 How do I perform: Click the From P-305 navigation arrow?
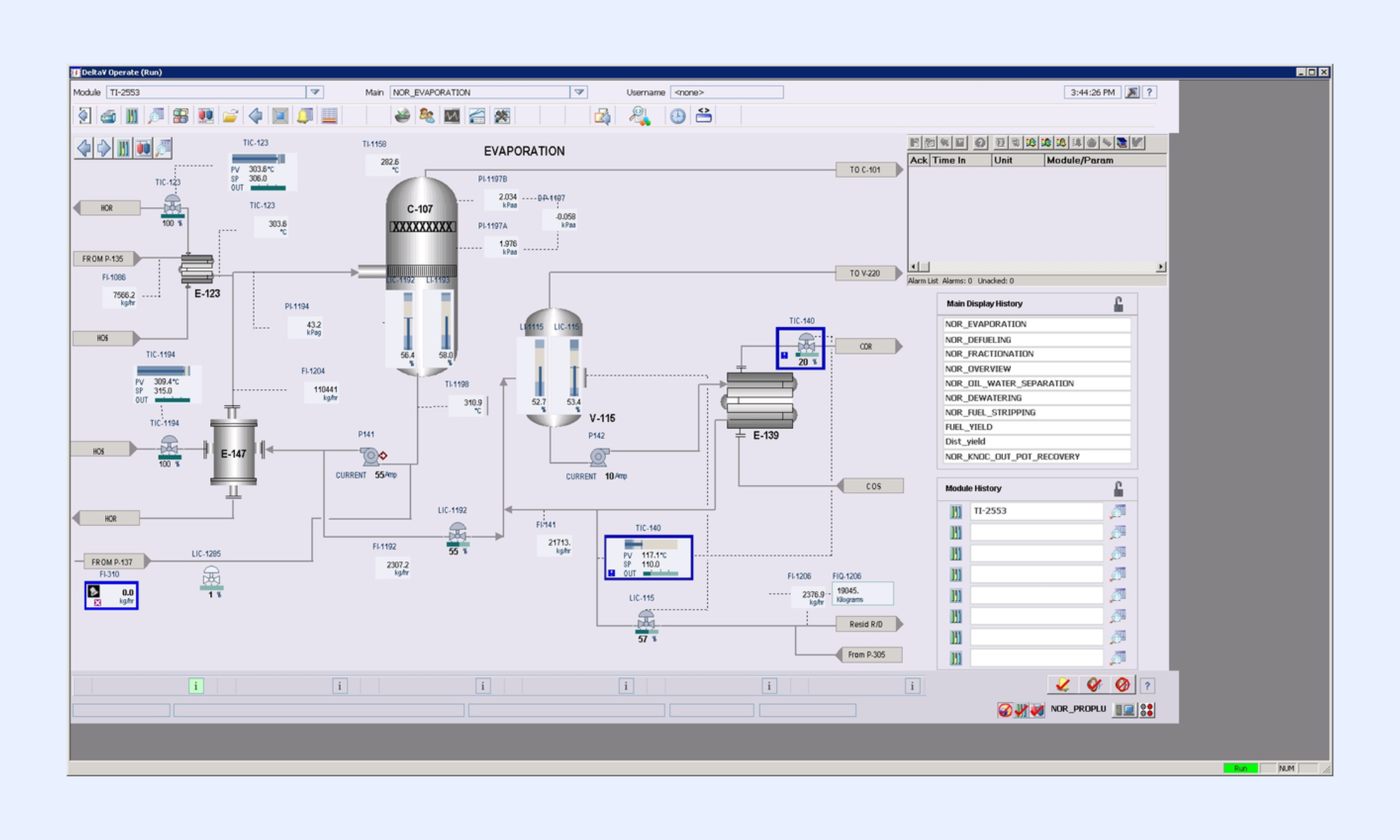(x=869, y=655)
